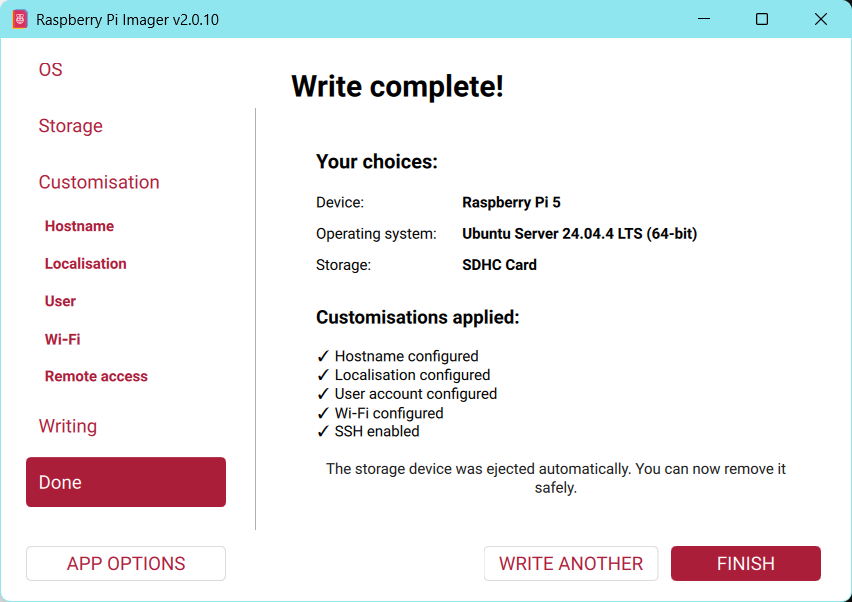Open the Storage step in the sidebar
This screenshot has width=852, height=602.
[71, 126]
